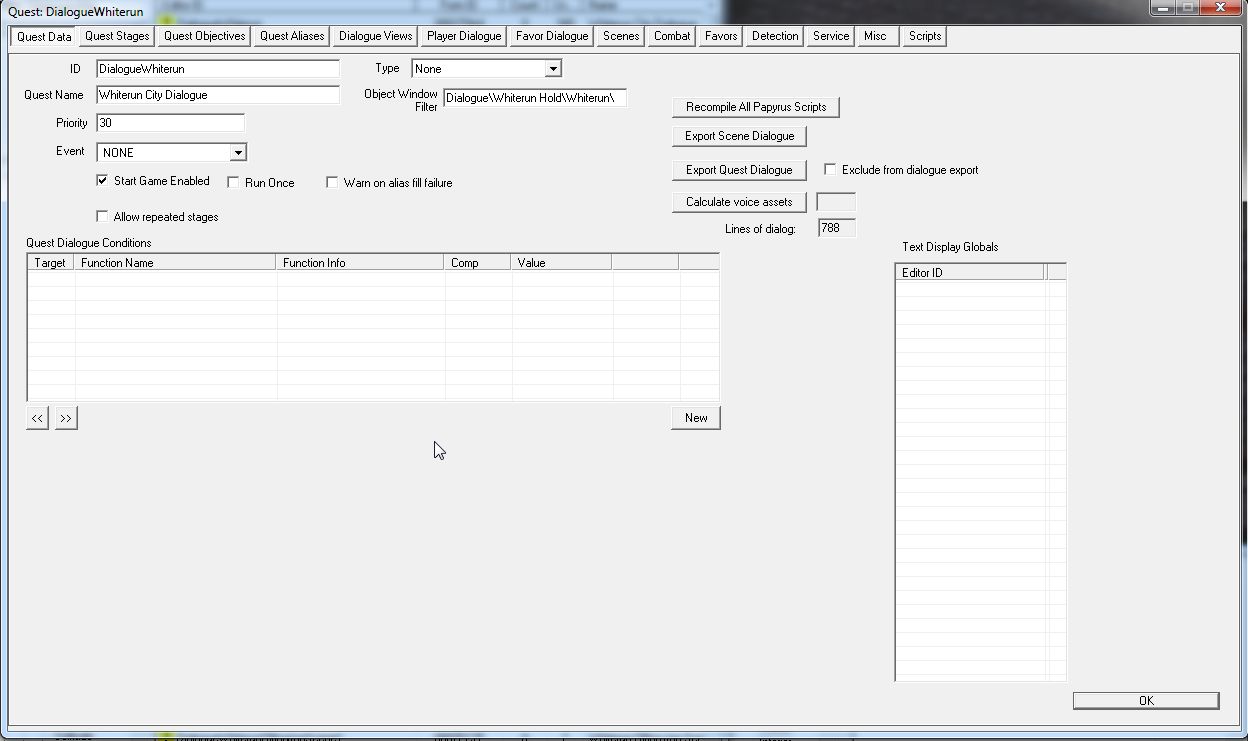Click Export Quest Dialogue button
Image resolution: width=1248 pixels, height=741 pixels.
point(739,170)
